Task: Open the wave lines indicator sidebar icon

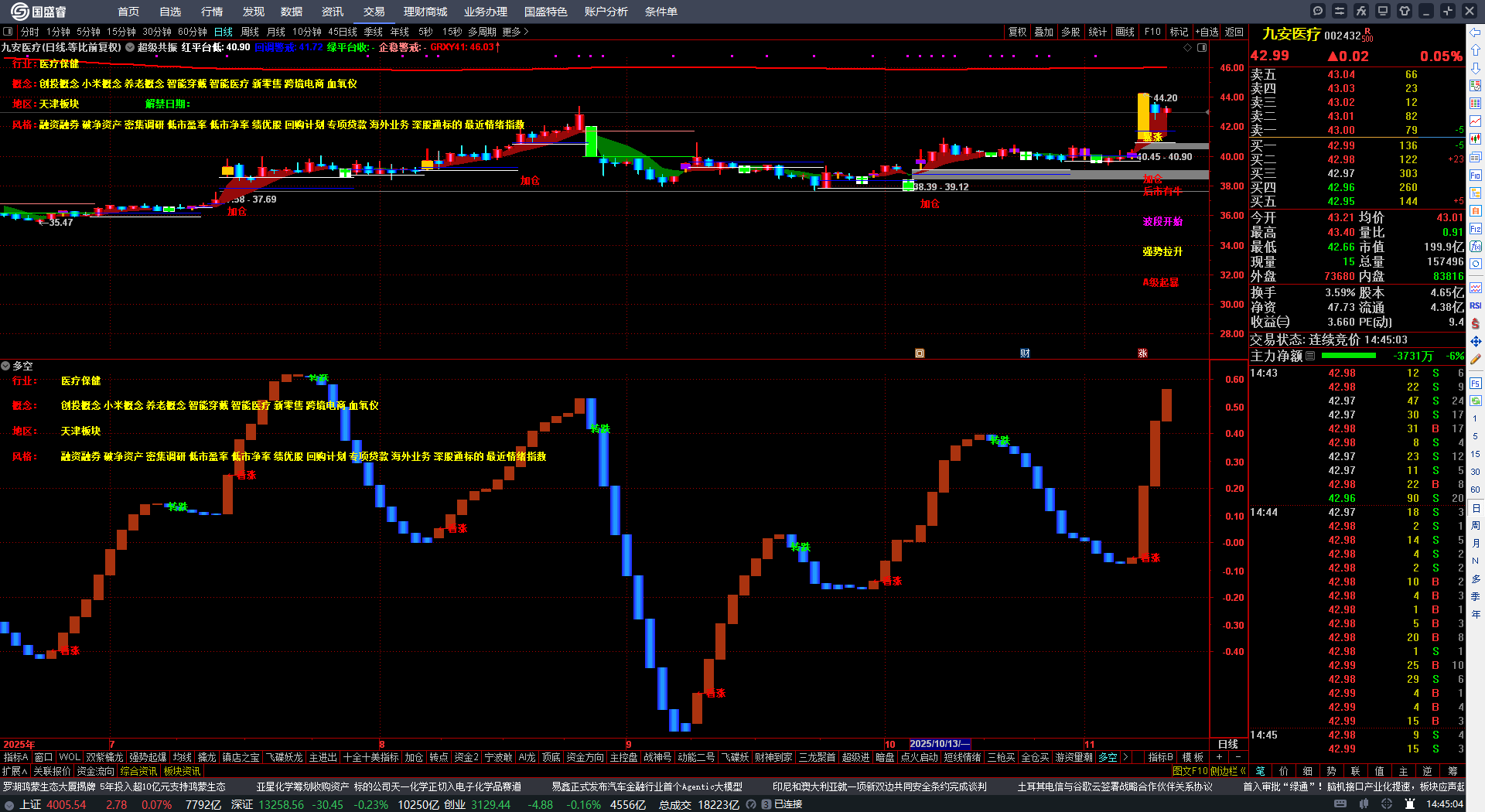Action: 1476,288
